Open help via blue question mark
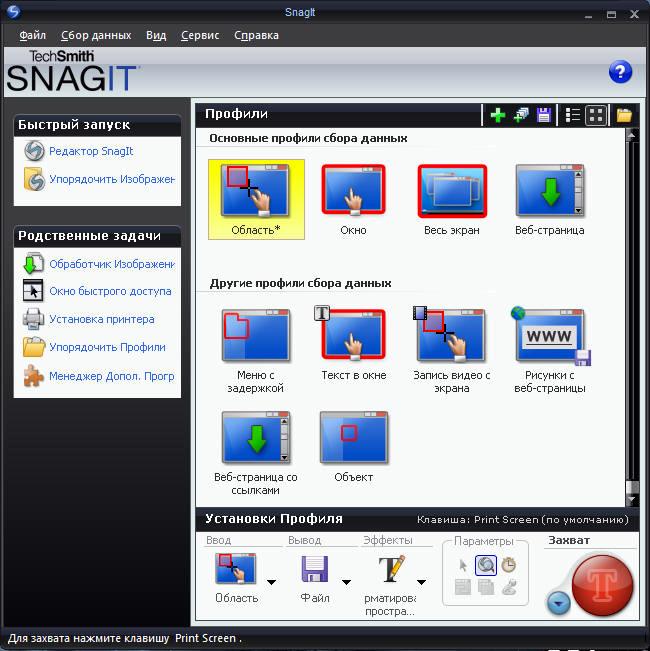This screenshot has width=650, height=651. [620, 72]
